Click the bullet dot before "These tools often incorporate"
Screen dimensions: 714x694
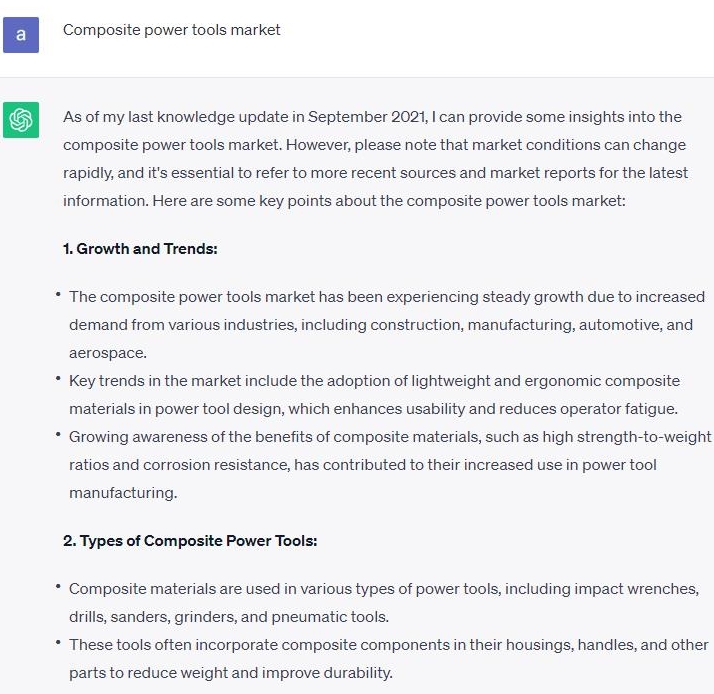(59, 642)
